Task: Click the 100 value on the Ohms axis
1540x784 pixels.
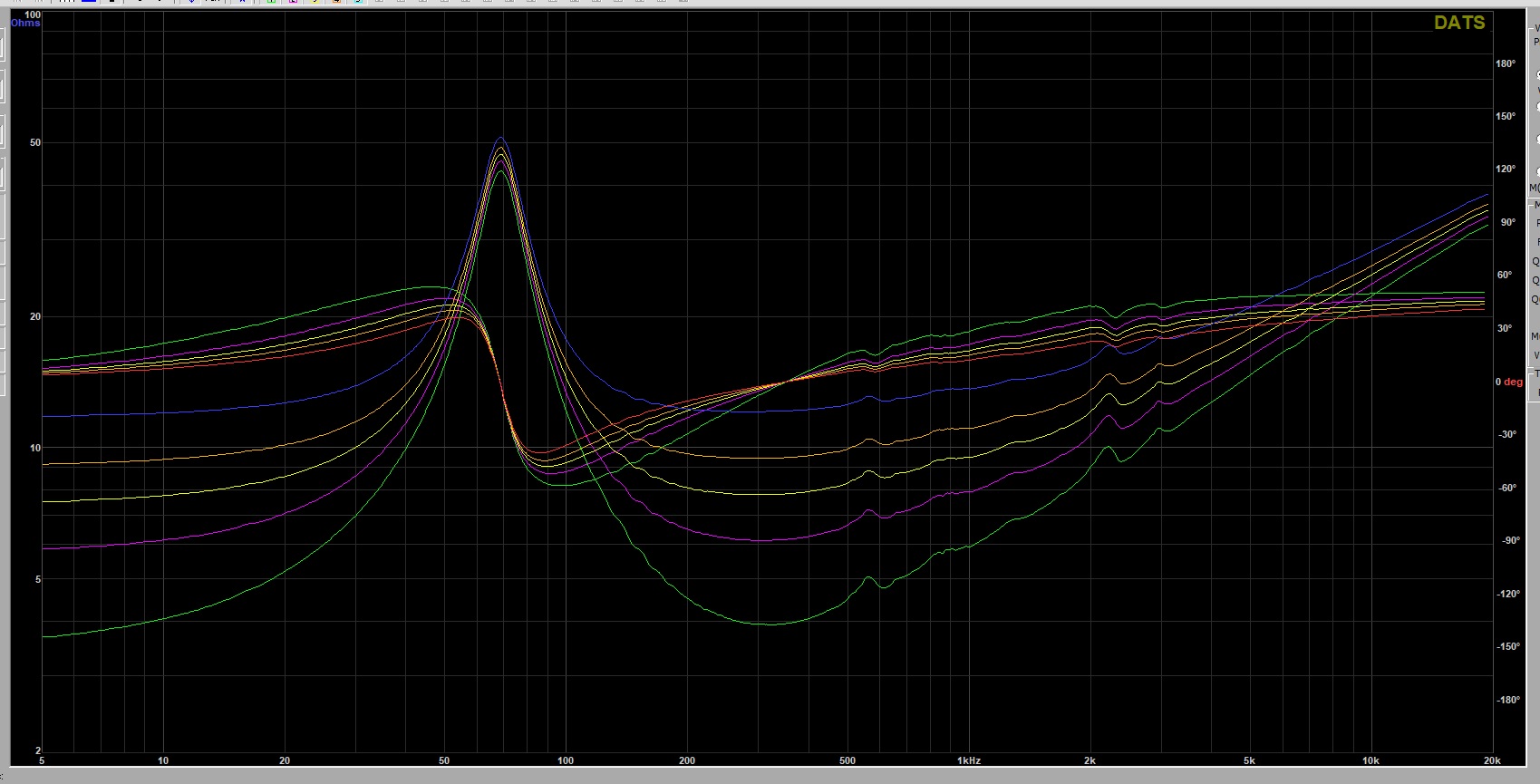Action: click(x=33, y=15)
